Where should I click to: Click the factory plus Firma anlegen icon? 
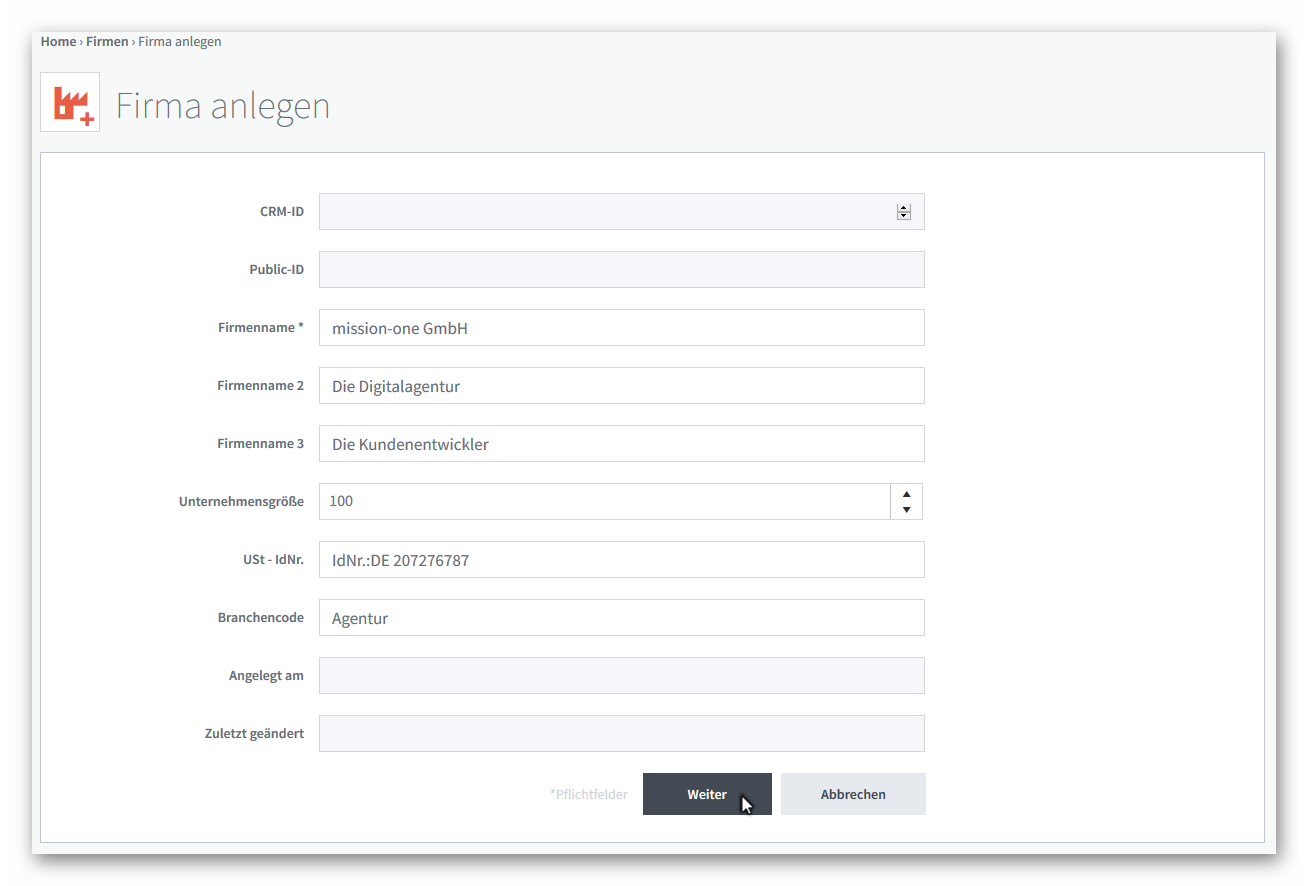70,102
